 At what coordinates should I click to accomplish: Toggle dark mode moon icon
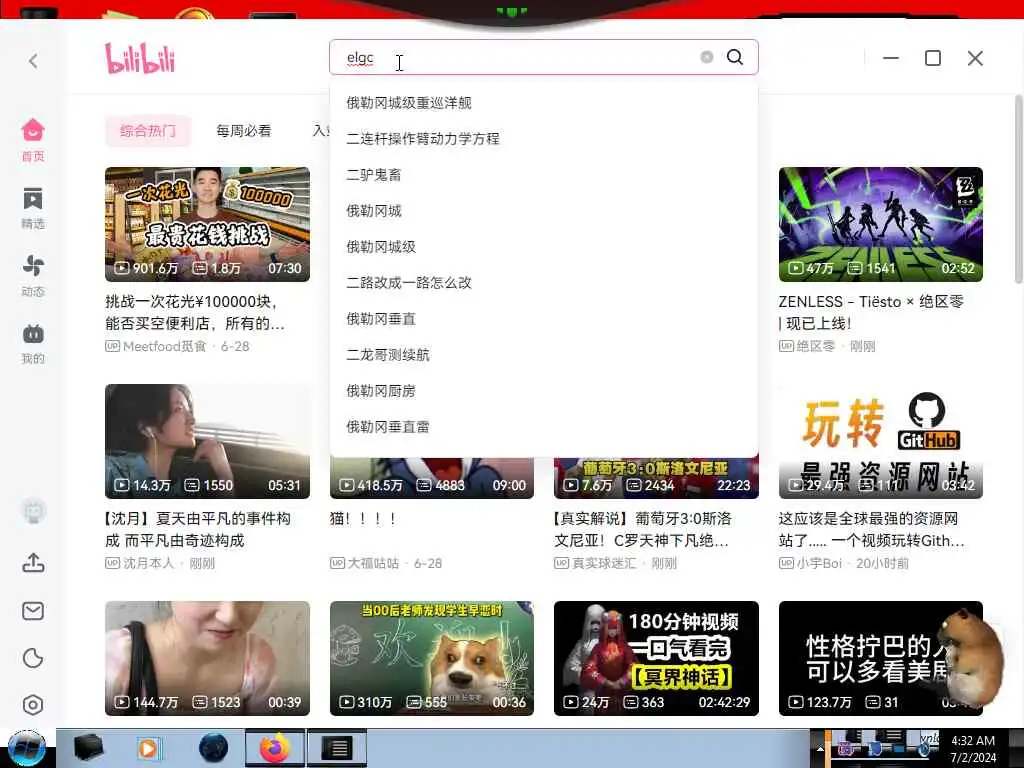point(33,658)
